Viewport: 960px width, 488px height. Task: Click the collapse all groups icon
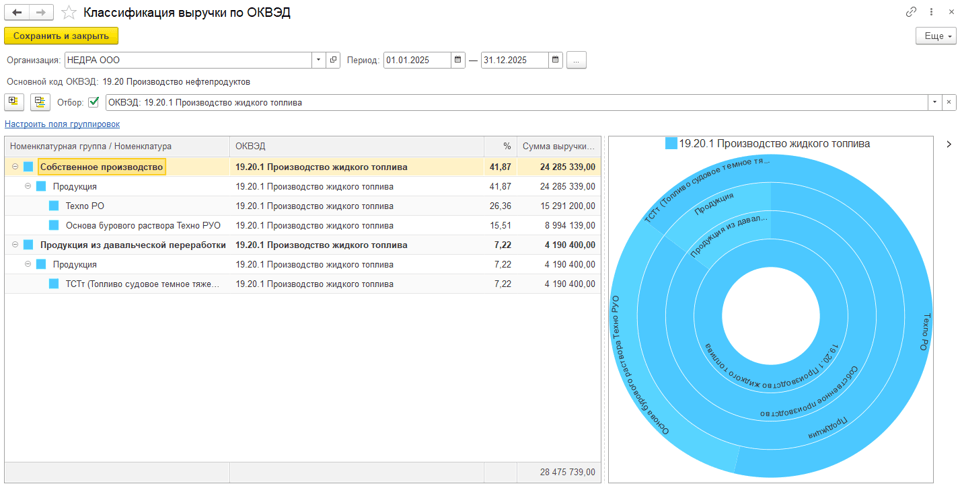[x=40, y=102]
